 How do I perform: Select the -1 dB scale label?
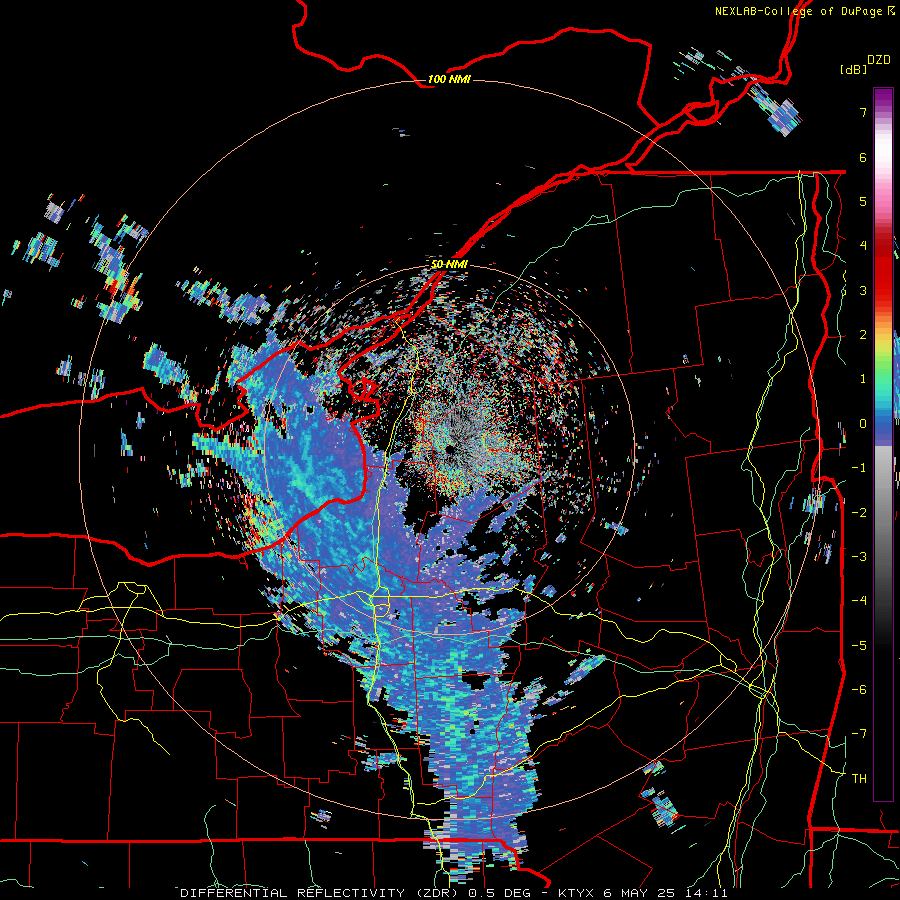click(859, 468)
